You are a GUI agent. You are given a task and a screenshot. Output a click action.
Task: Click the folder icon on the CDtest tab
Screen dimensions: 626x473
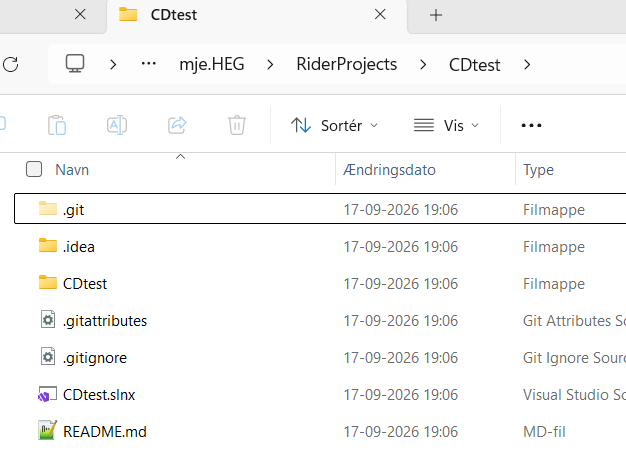[x=128, y=14]
